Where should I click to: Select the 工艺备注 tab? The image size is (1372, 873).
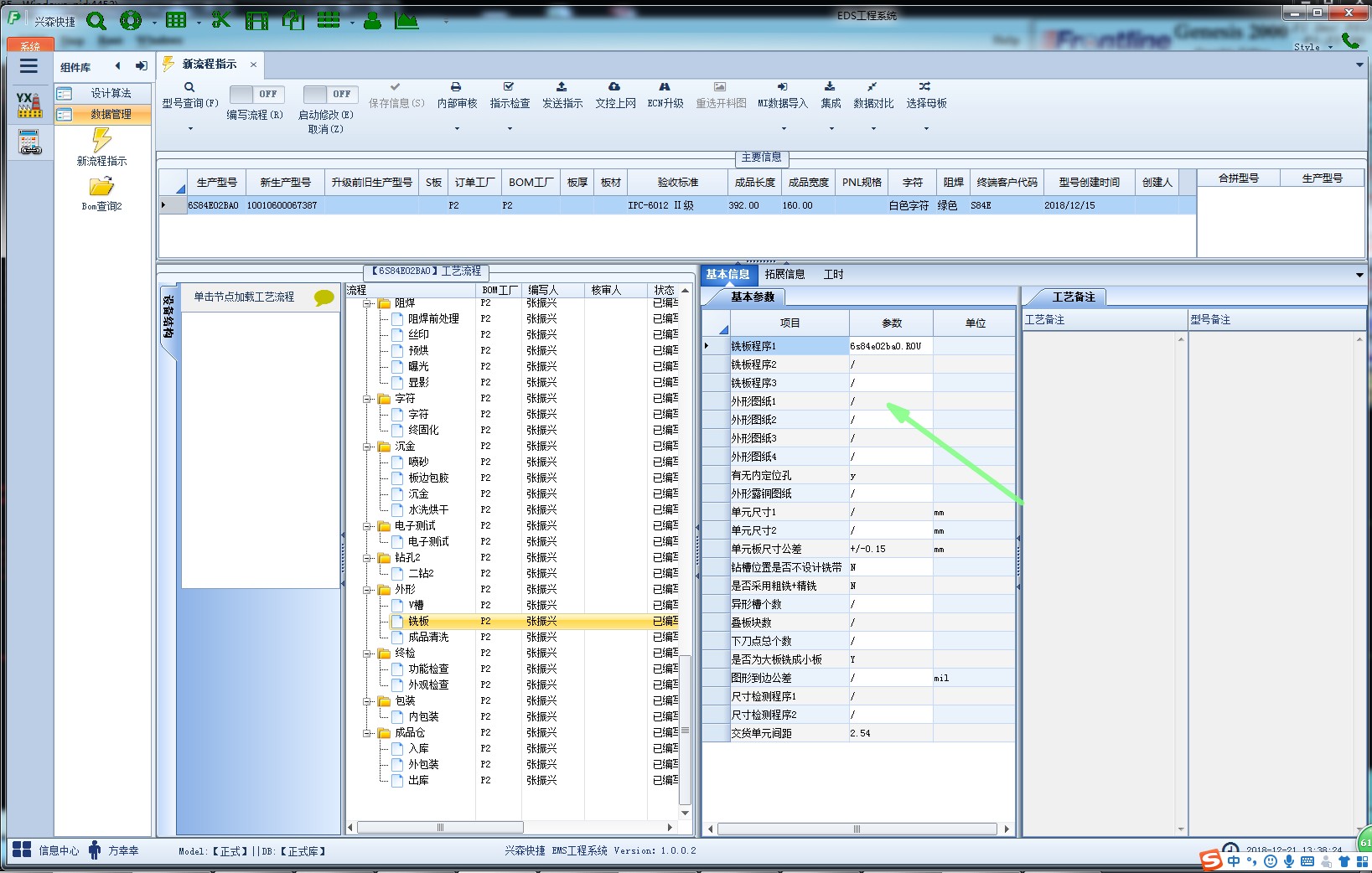pos(1074,297)
